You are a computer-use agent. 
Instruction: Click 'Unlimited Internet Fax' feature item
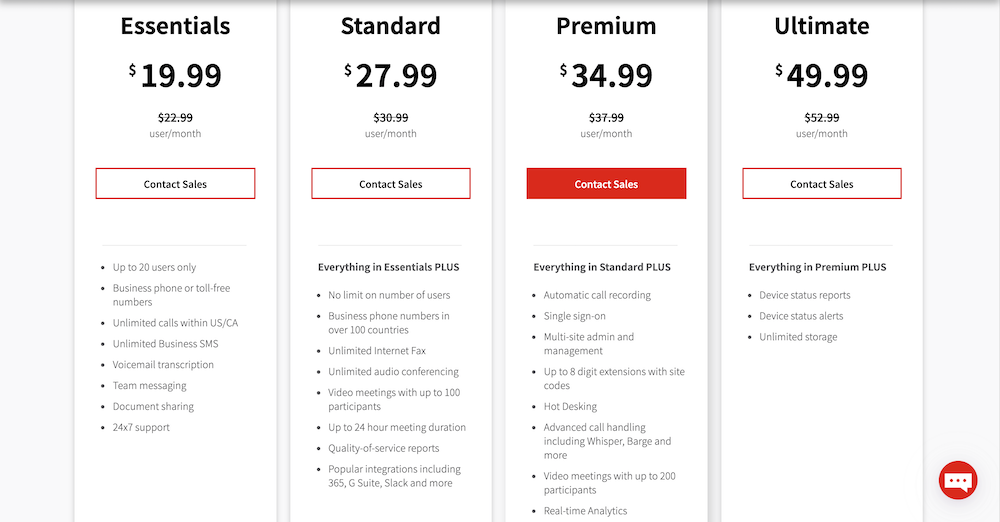(377, 351)
